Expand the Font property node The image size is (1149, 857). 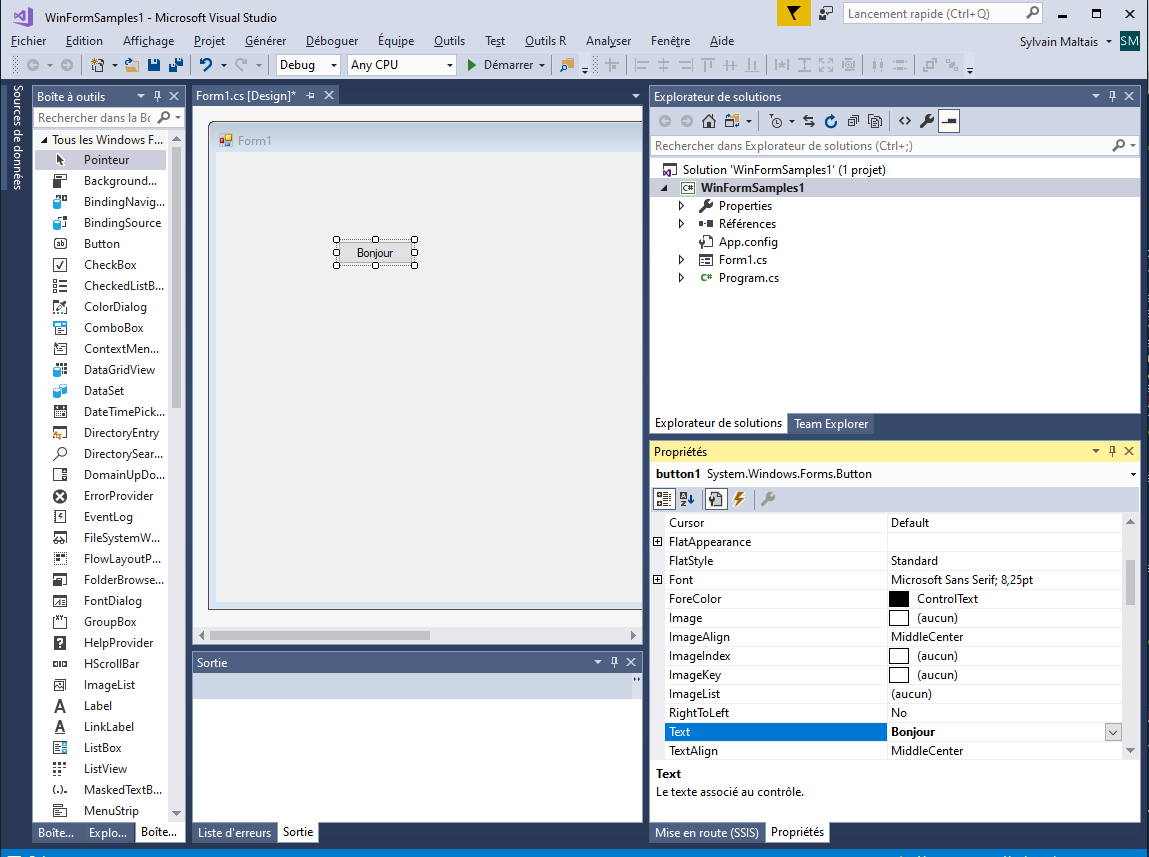pyautogui.click(x=658, y=580)
